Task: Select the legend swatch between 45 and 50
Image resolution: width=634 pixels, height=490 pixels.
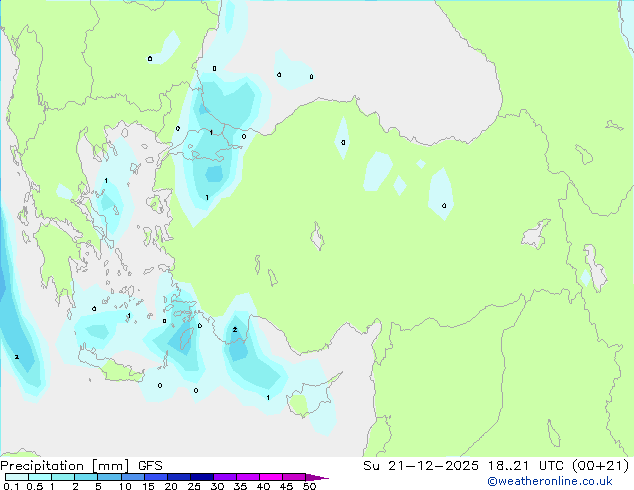Action: tap(294, 477)
